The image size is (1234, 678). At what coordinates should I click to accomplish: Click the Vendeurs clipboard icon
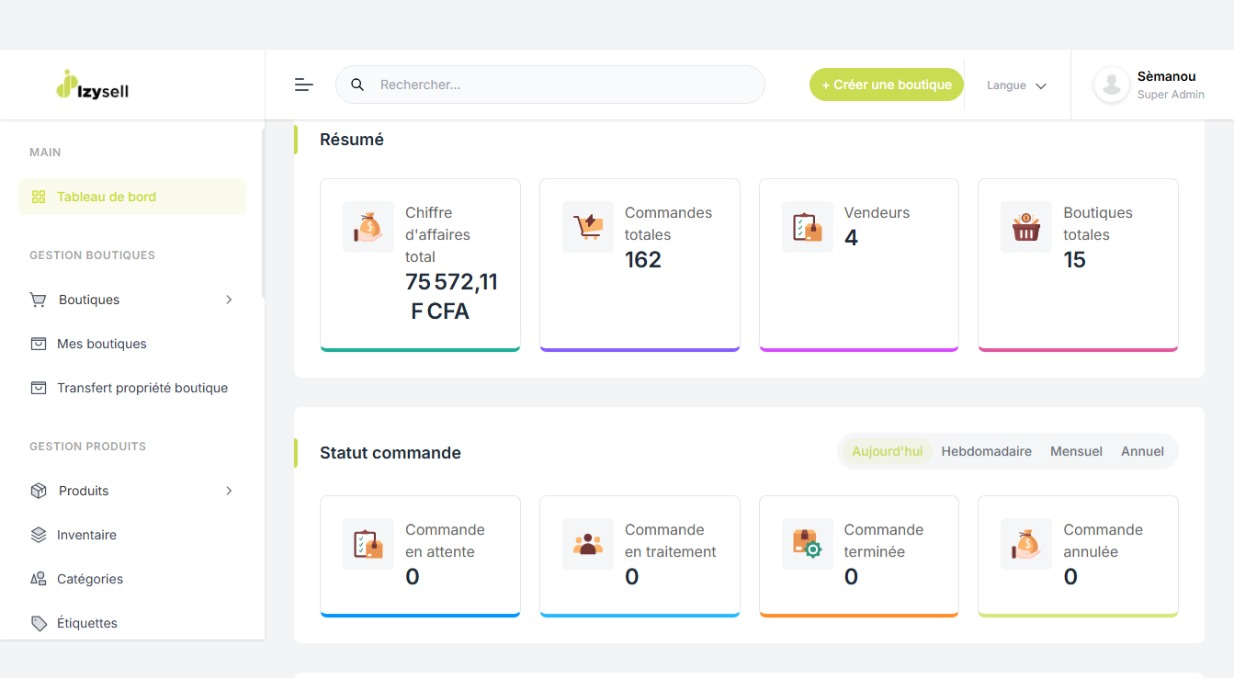tap(807, 227)
